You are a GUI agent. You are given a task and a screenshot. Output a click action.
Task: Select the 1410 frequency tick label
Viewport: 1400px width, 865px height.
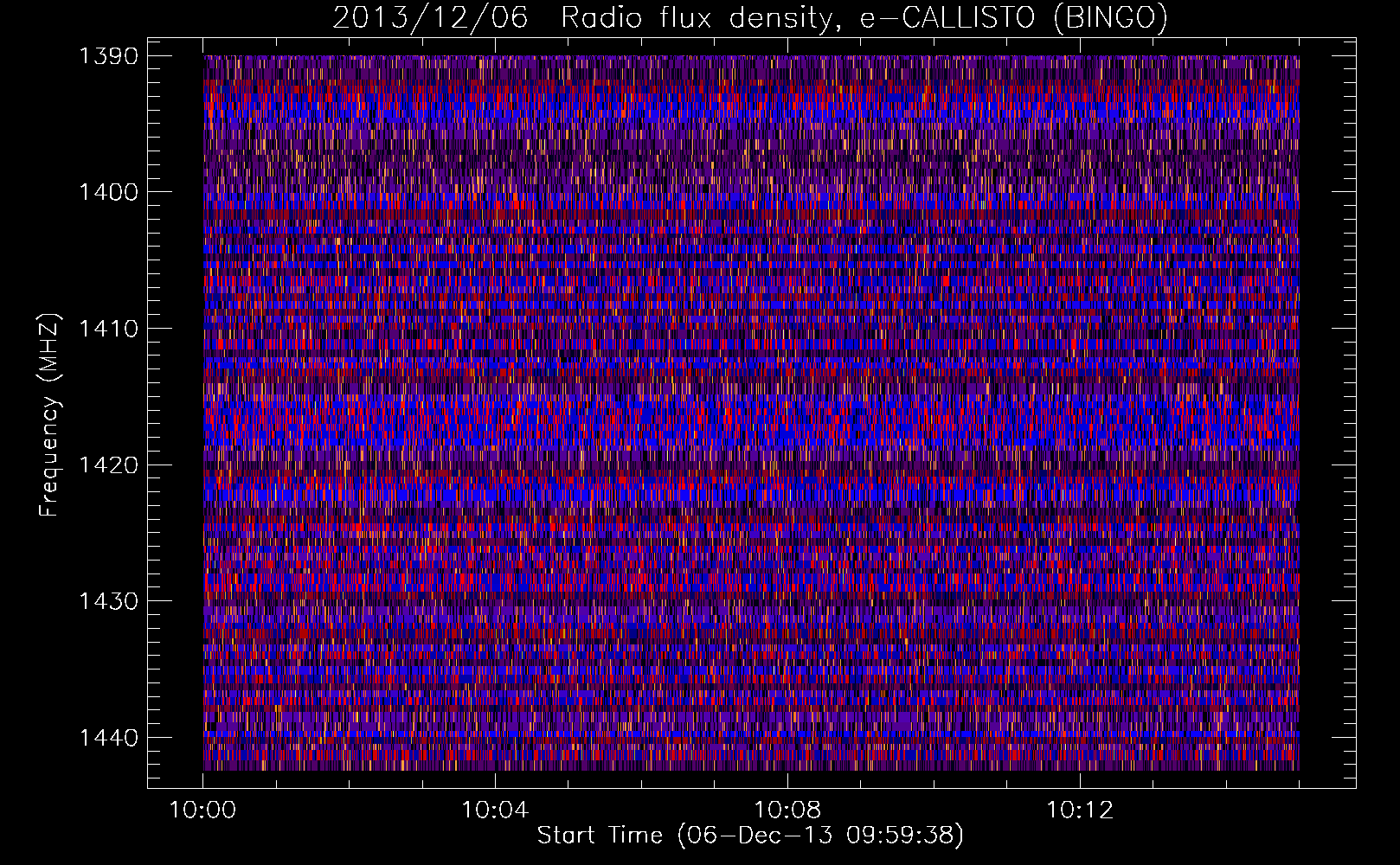point(109,329)
